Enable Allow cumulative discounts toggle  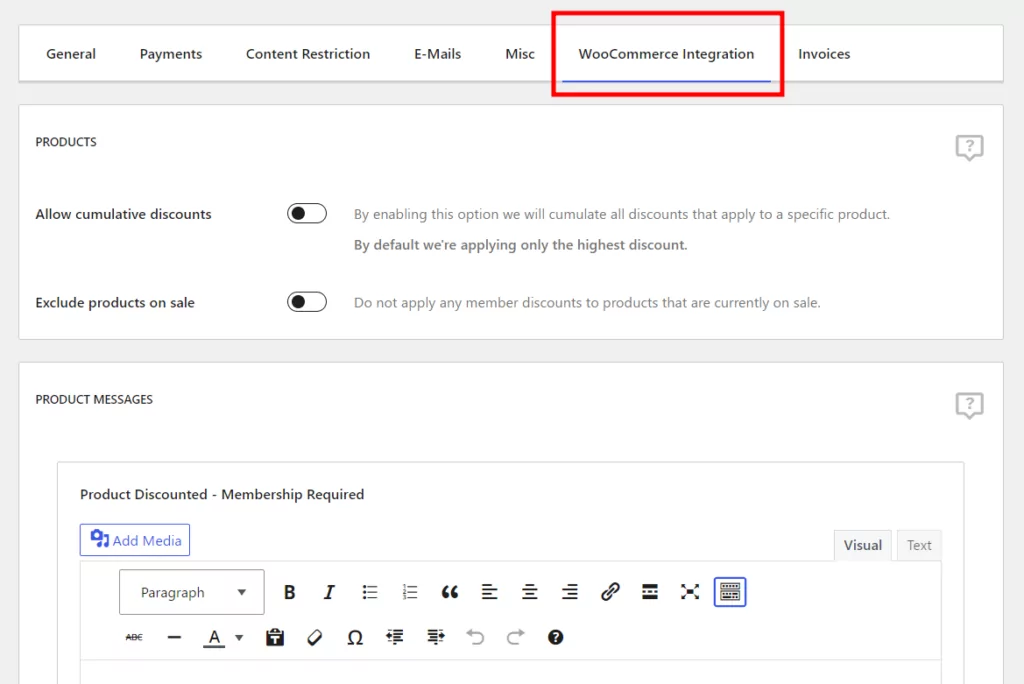pos(307,214)
